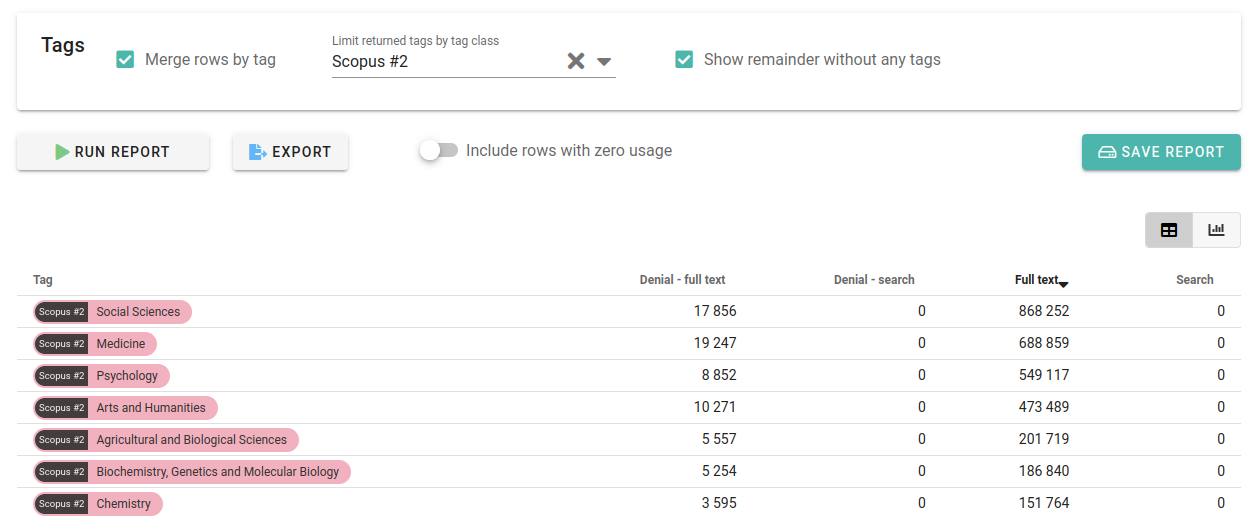
Task: Open the tag class dropdown arrow
Action: tap(604, 61)
